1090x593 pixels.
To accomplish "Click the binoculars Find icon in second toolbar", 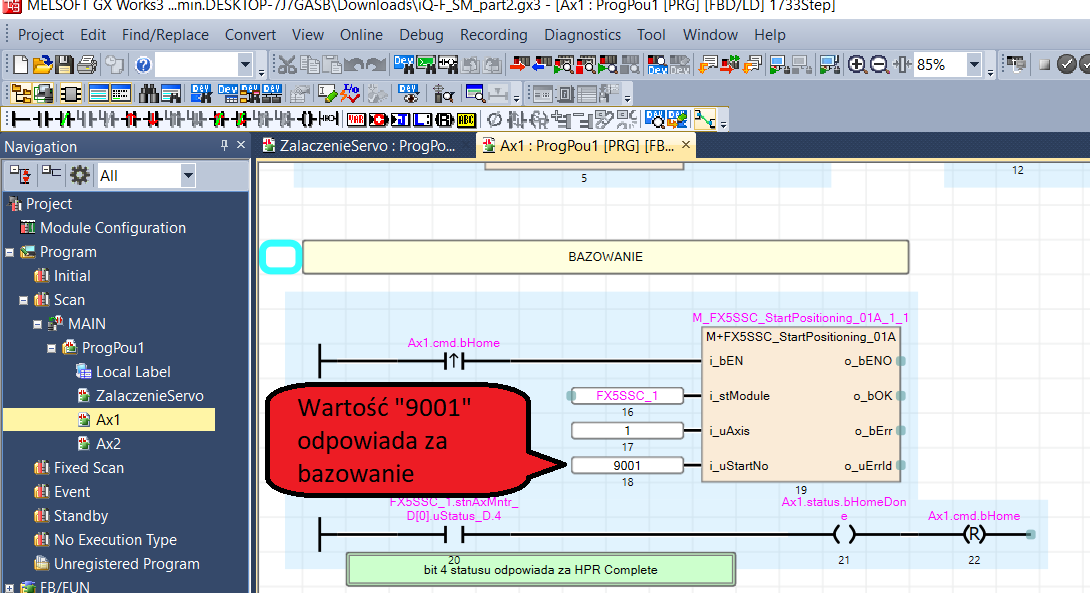I will [149, 93].
